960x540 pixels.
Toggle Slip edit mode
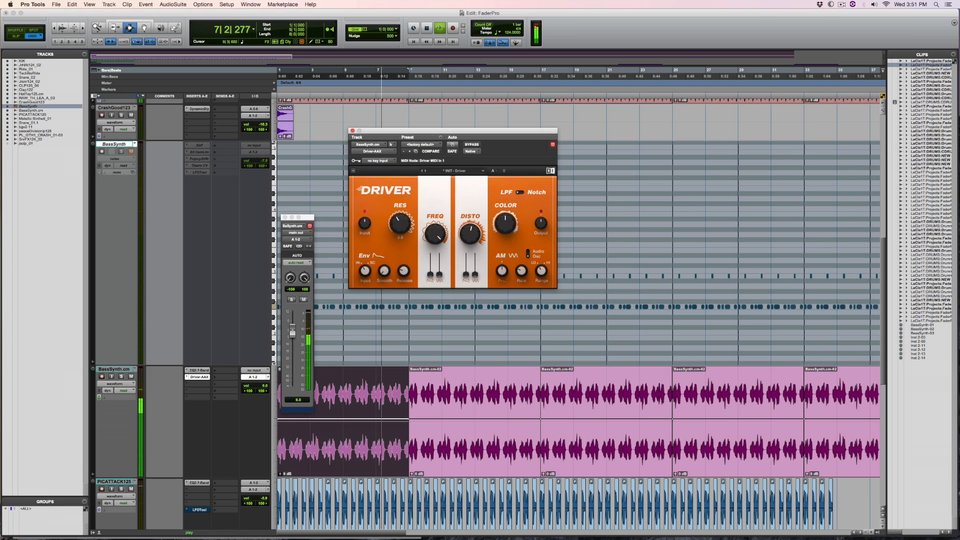15,36
